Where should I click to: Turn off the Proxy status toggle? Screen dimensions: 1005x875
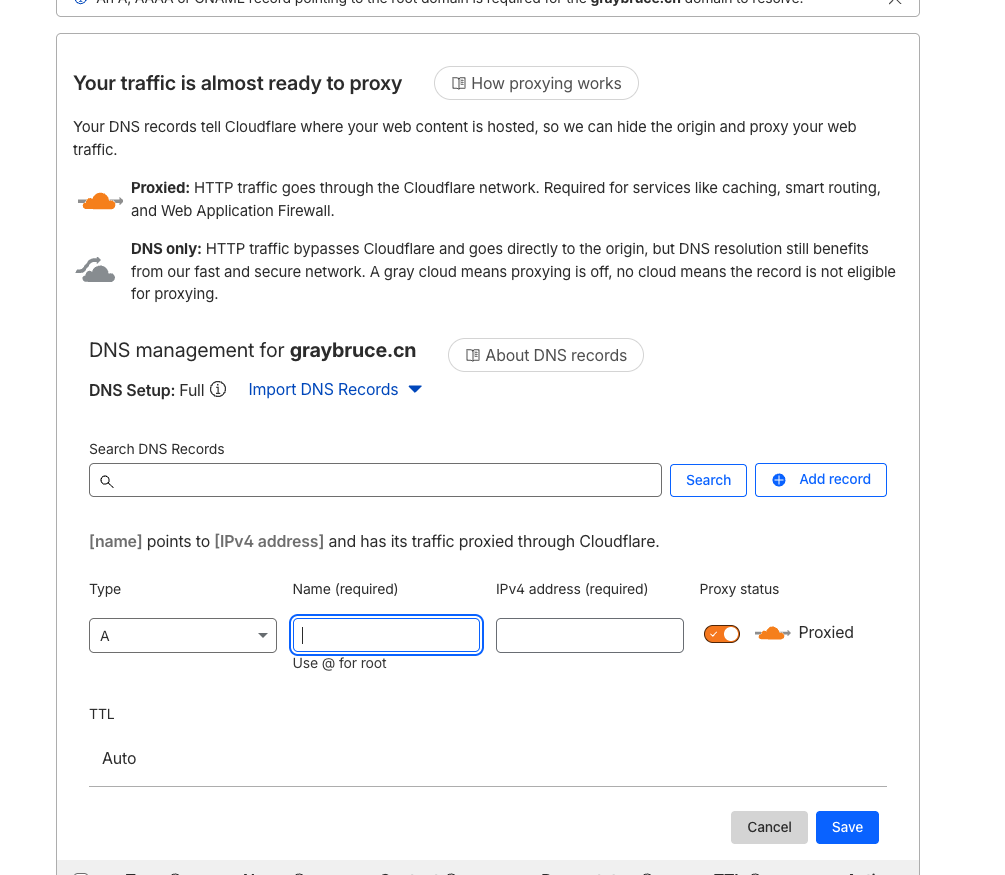click(x=722, y=634)
